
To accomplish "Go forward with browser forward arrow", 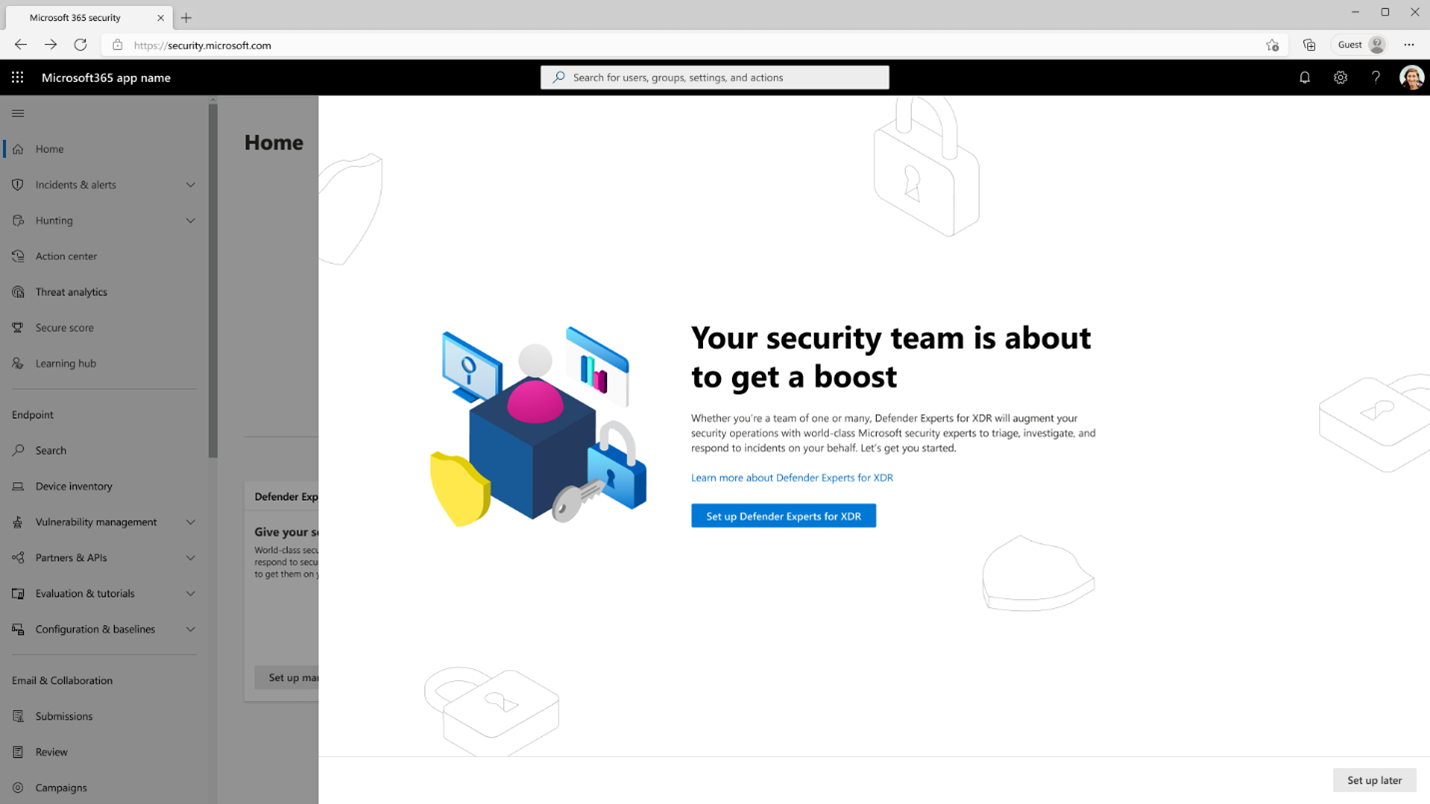I will coord(50,45).
